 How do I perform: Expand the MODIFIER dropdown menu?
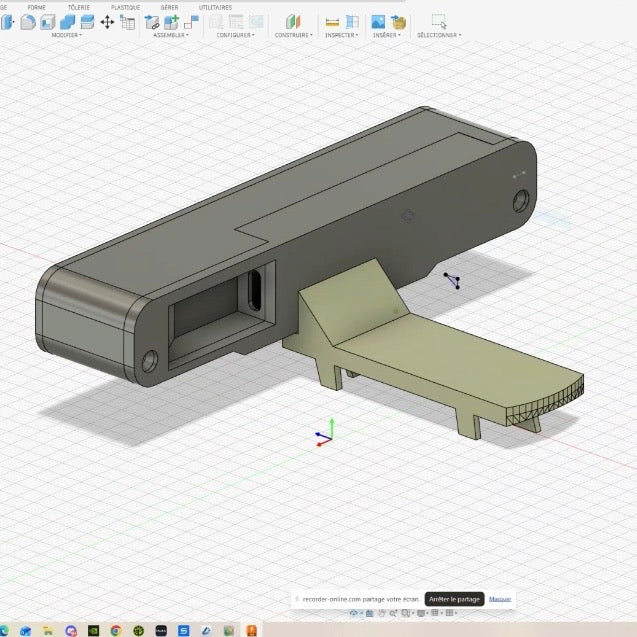pyautogui.click(x=67, y=35)
